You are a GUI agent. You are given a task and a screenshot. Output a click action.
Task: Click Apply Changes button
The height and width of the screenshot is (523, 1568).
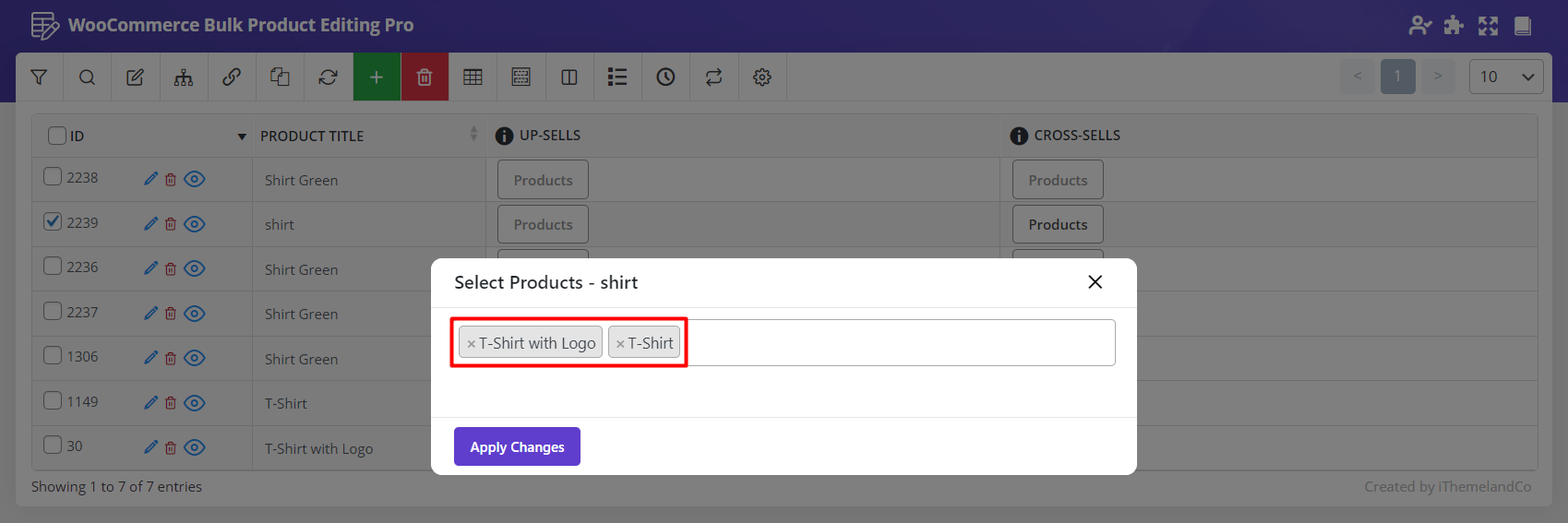pyautogui.click(x=517, y=446)
